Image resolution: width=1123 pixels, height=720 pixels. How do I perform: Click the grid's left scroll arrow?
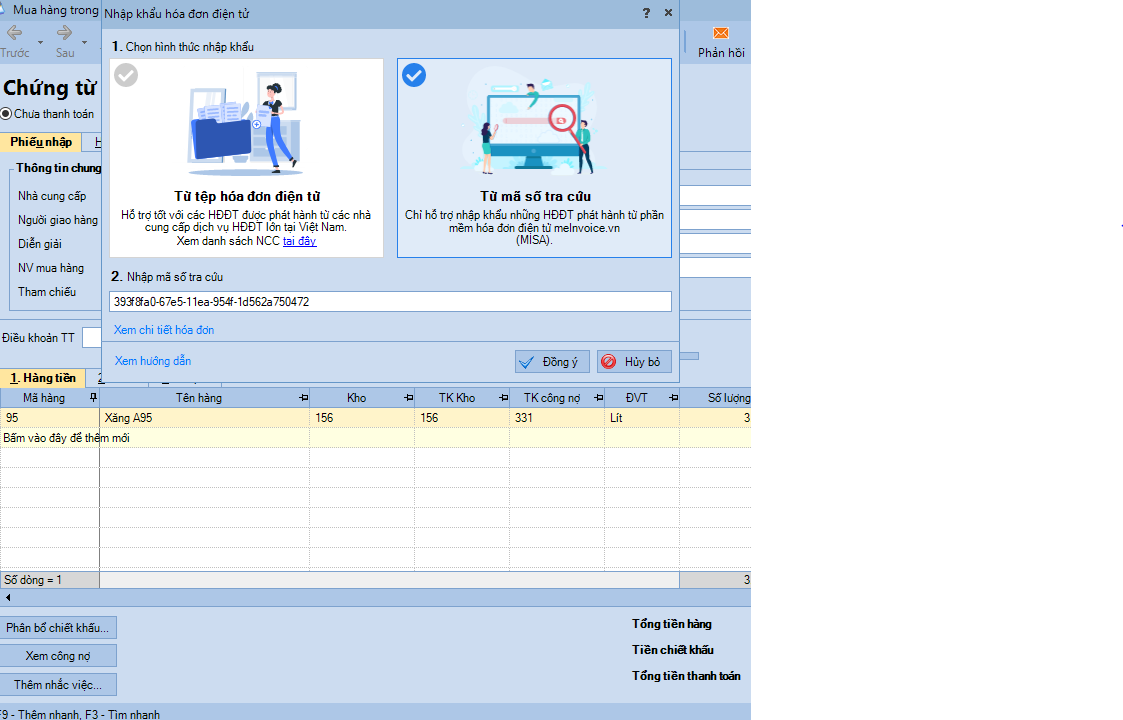click(8, 597)
